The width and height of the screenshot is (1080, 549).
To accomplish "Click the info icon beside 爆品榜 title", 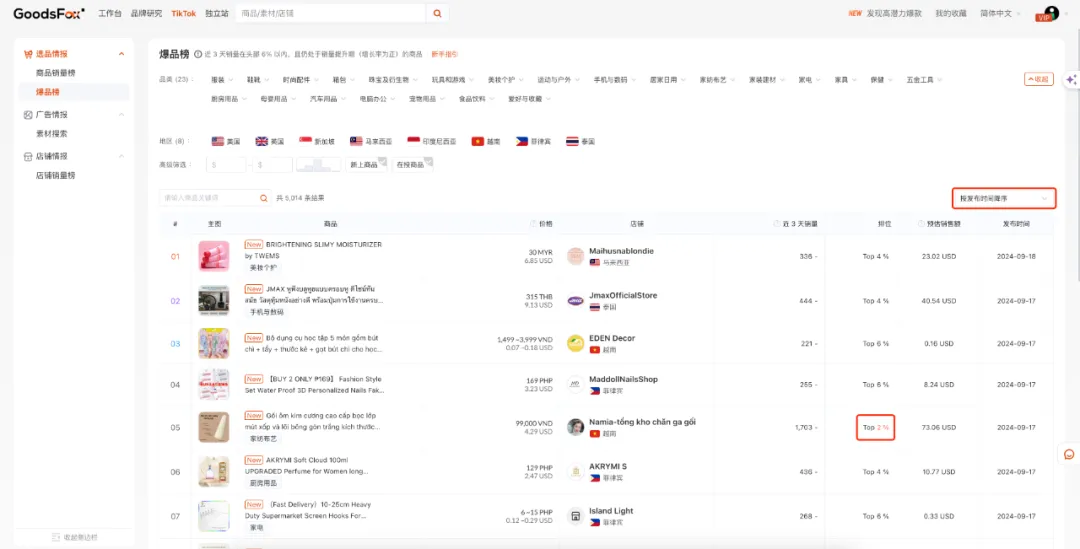I will (x=198, y=54).
